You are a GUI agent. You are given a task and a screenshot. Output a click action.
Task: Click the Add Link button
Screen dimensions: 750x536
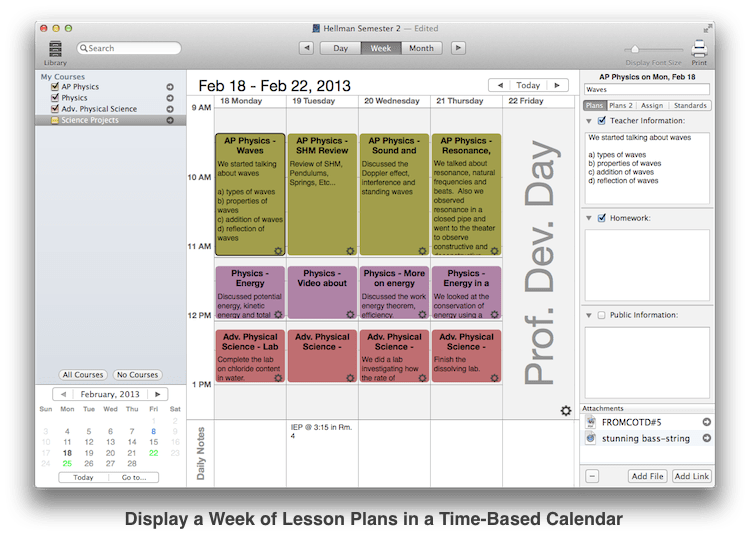[x=692, y=476]
